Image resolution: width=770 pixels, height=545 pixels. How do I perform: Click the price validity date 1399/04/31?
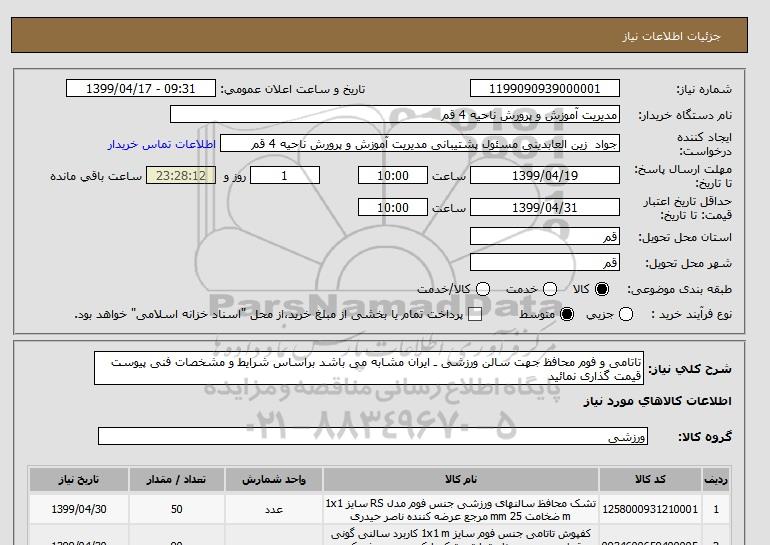545,207
